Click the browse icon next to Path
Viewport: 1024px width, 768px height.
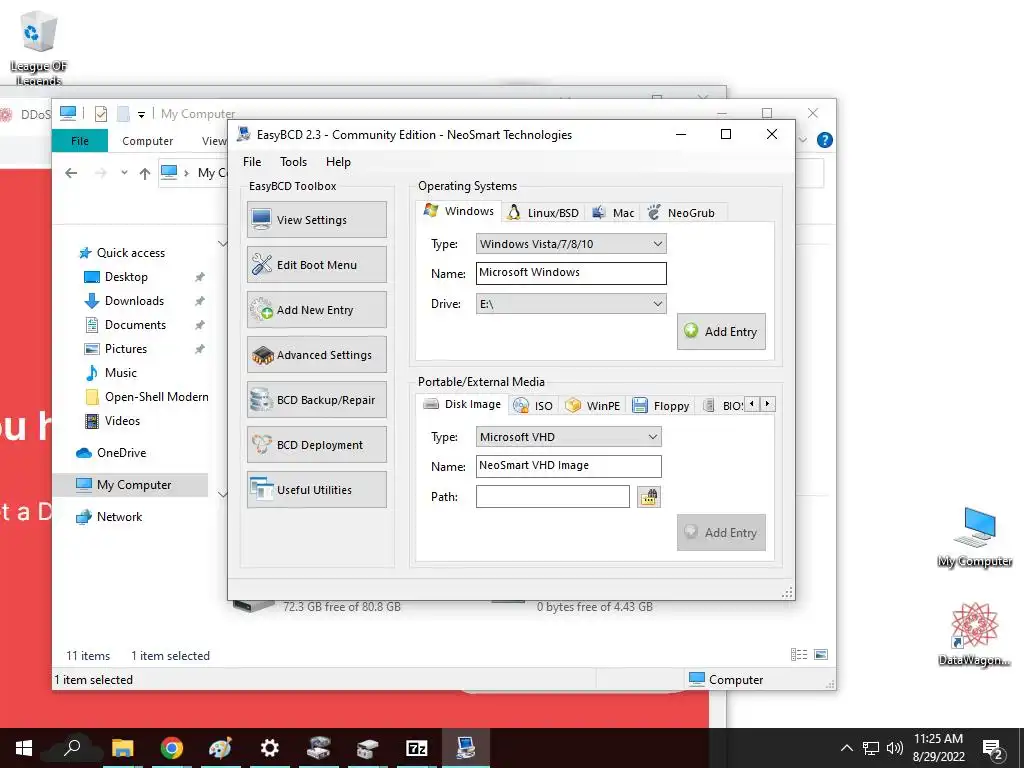pos(648,497)
